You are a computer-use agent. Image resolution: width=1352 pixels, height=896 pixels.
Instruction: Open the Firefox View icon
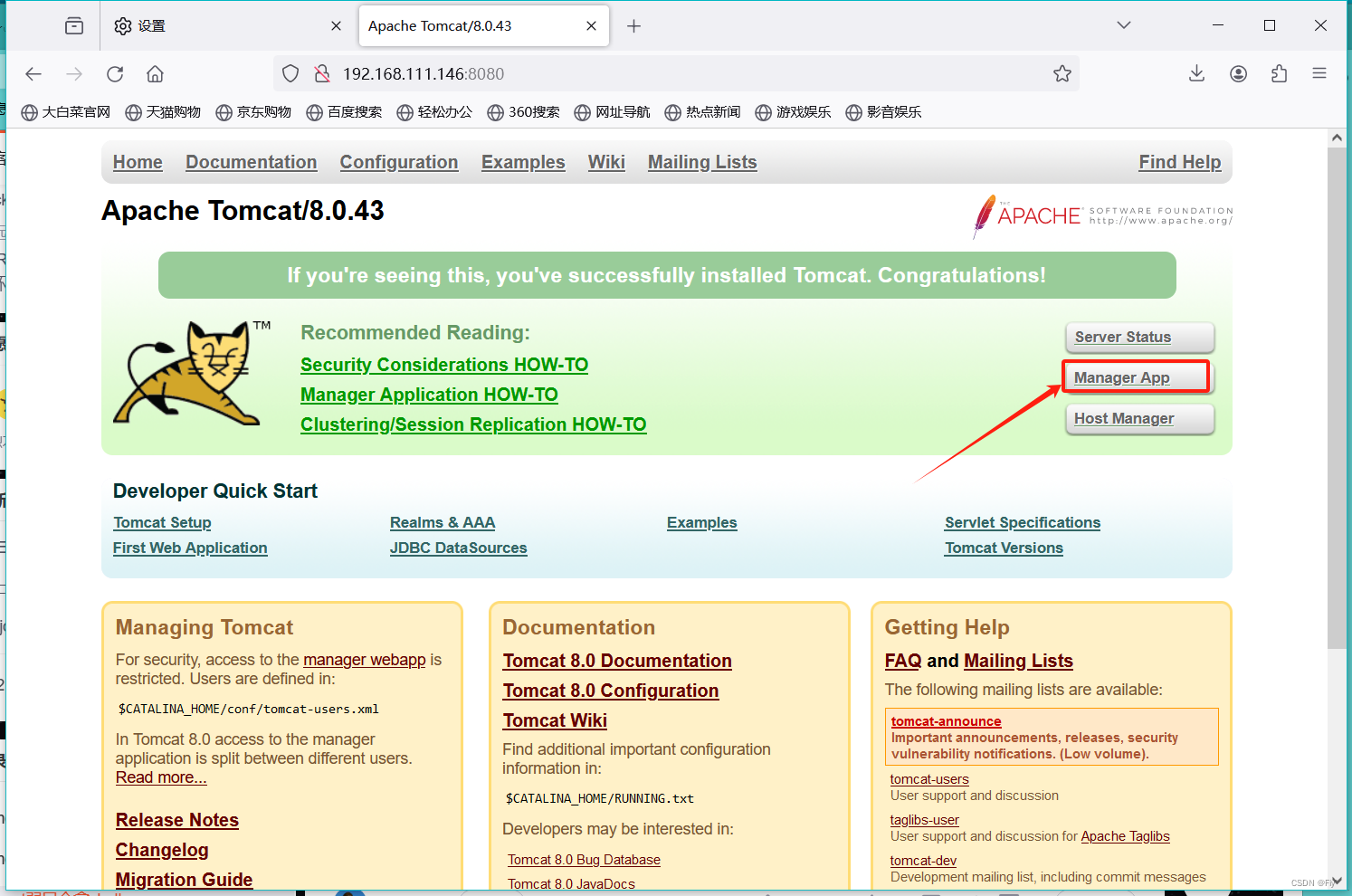click(74, 26)
